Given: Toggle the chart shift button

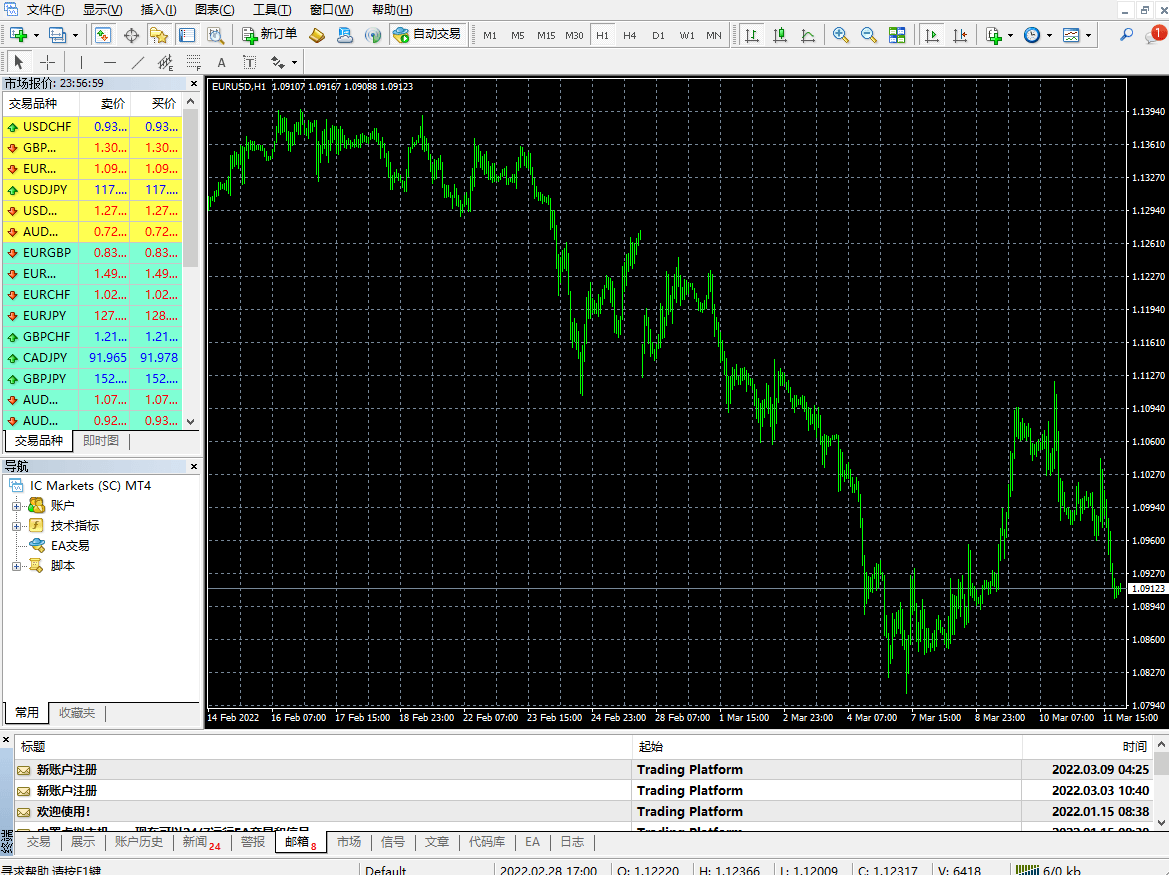Looking at the screenshot, I should click(960, 35).
